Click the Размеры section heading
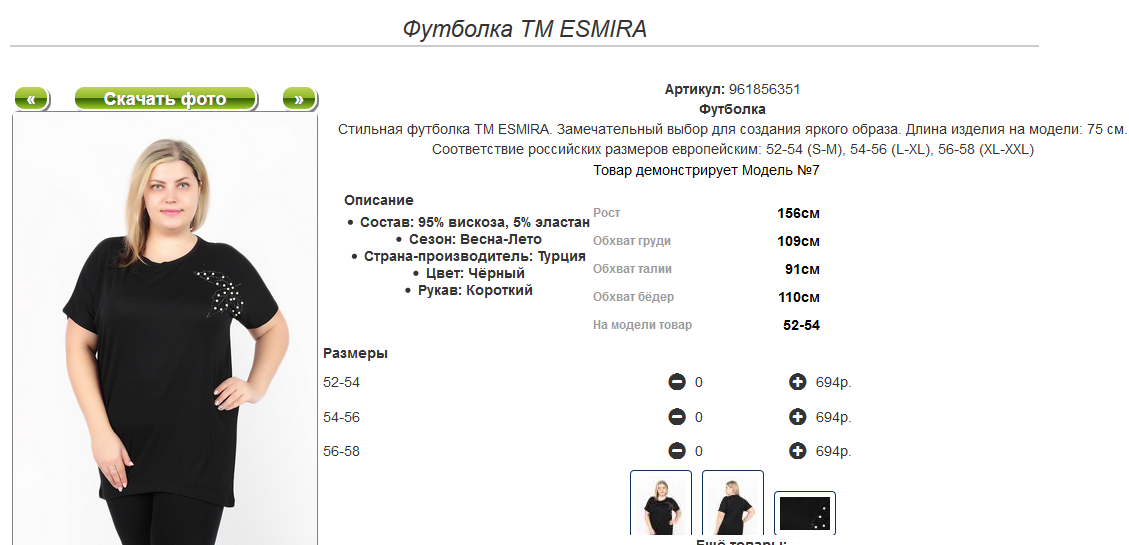The height and width of the screenshot is (545, 1129). click(x=355, y=353)
